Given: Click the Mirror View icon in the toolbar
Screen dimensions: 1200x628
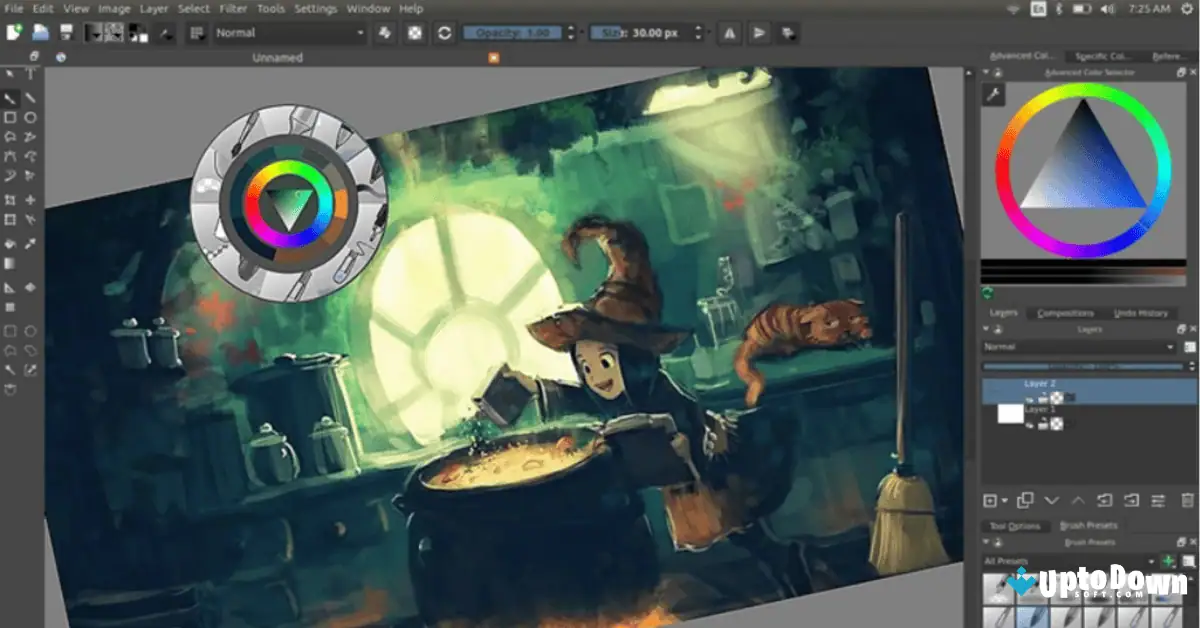Looking at the screenshot, I should 729,33.
